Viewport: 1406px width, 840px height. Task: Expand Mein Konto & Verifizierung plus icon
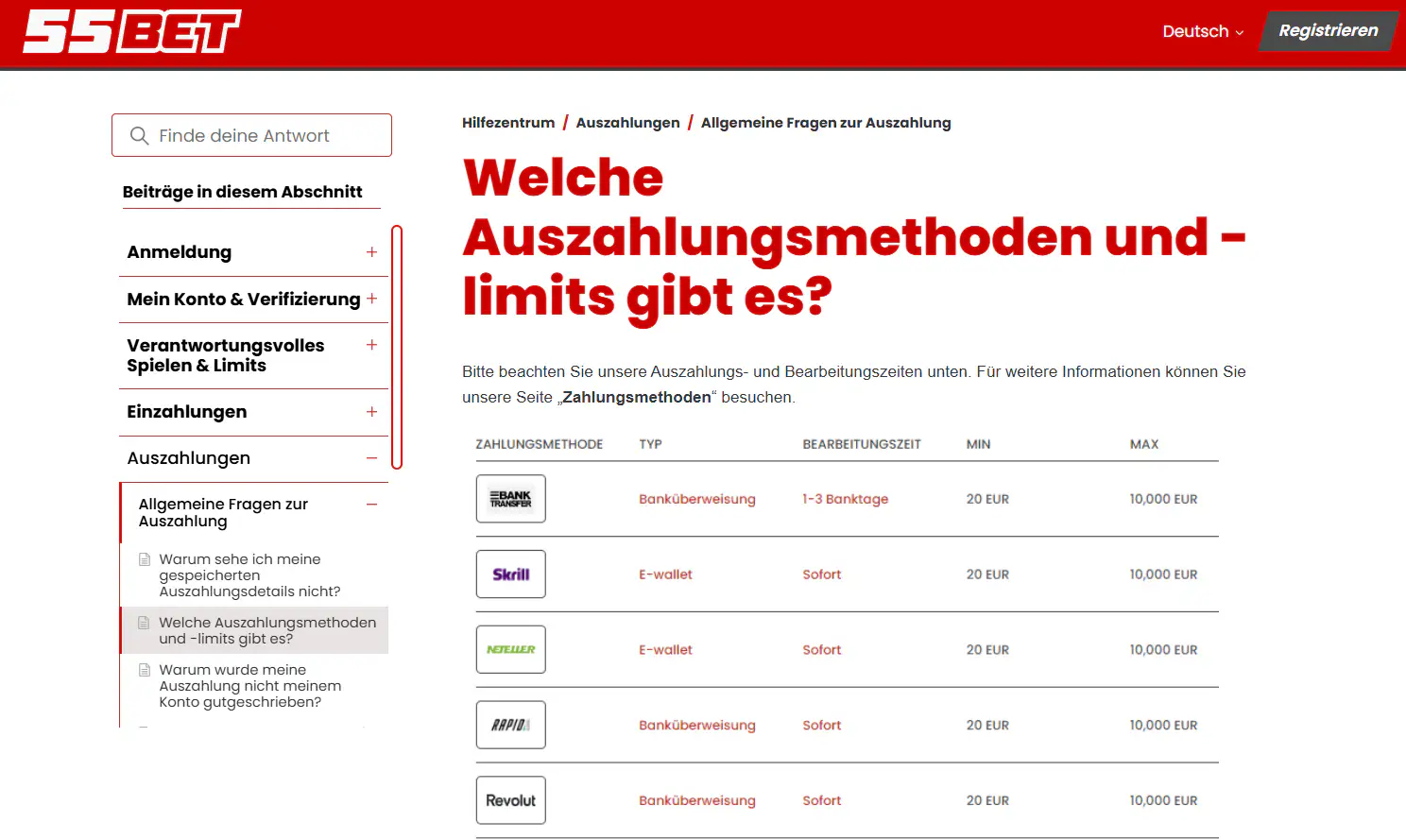pos(371,299)
